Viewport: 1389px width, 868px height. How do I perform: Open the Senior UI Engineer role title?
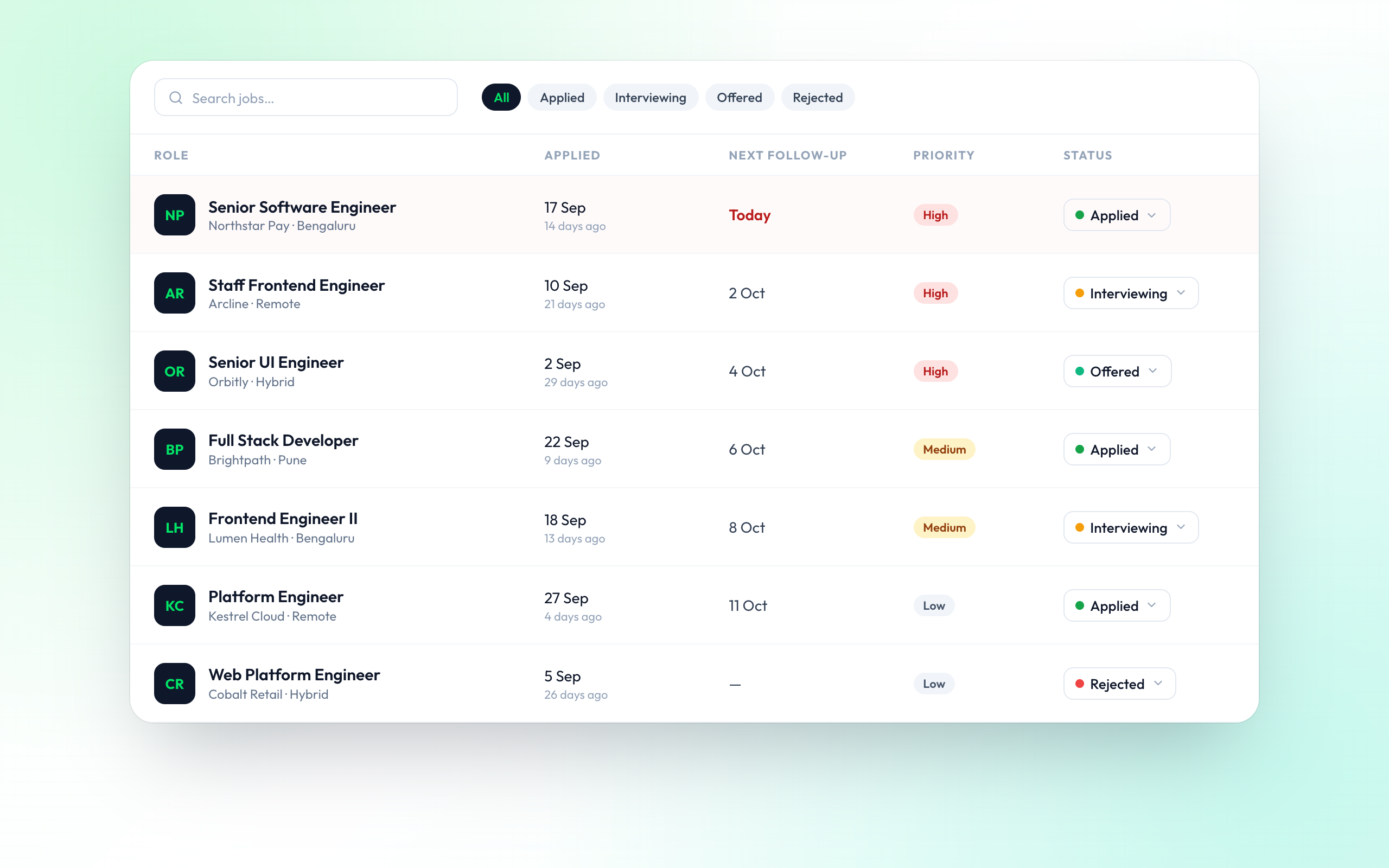(x=276, y=362)
